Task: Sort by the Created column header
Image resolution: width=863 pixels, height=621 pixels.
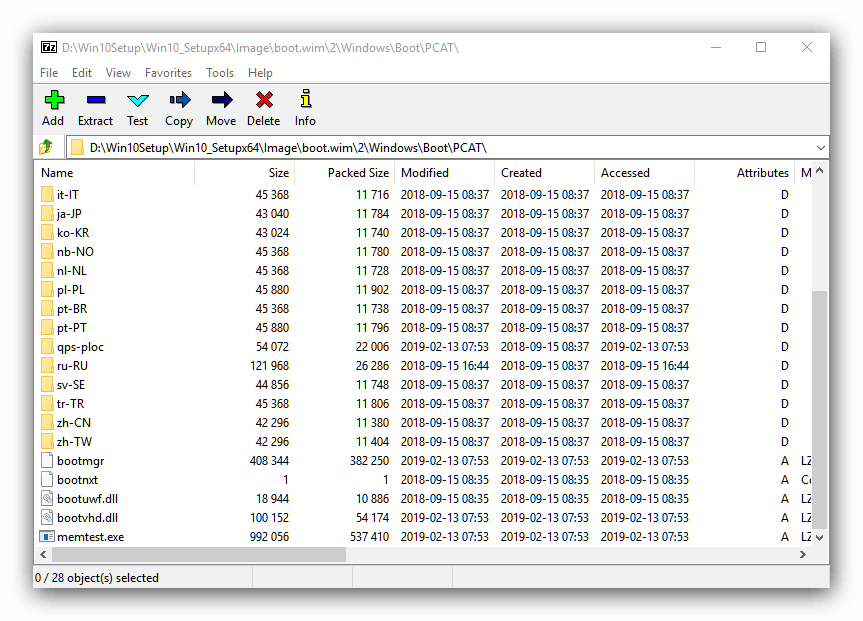Action: [x=544, y=173]
